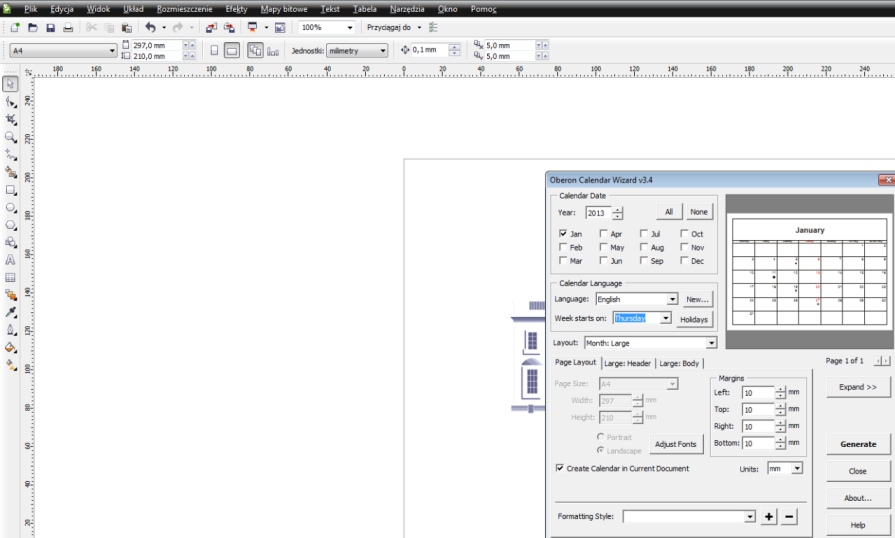Click the Holidays button
The image size is (895, 538).
pos(694,319)
